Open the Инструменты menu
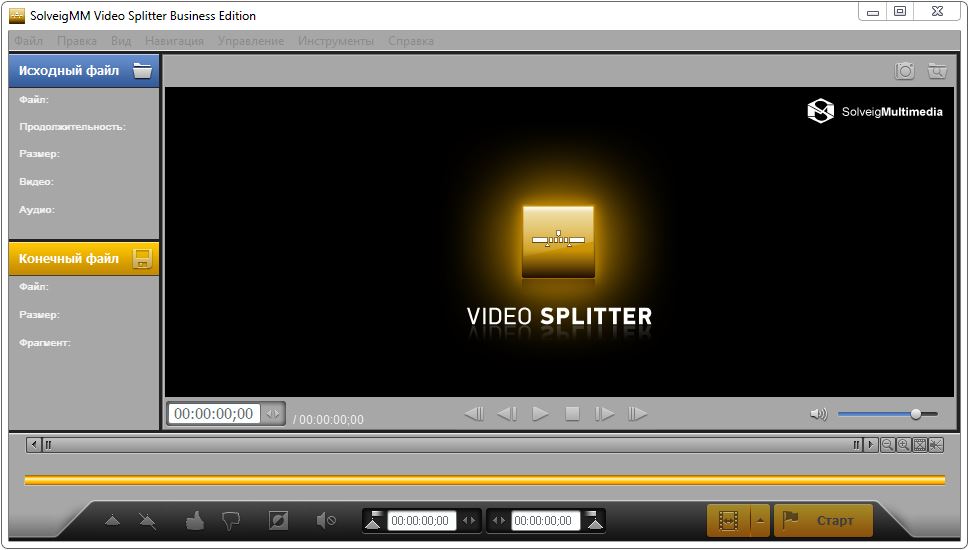969x550 pixels. click(x=336, y=41)
